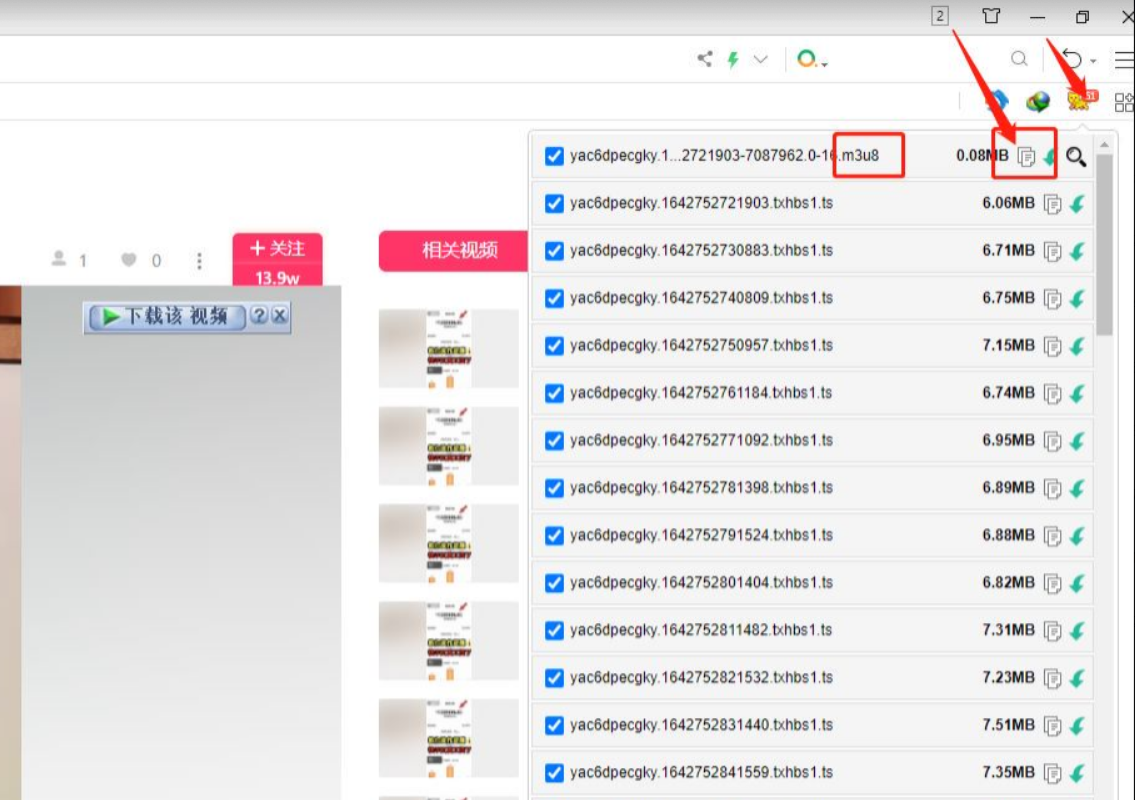Copy link of the m3u8 file
The height and width of the screenshot is (800, 1135).
[x=1026, y=156]
